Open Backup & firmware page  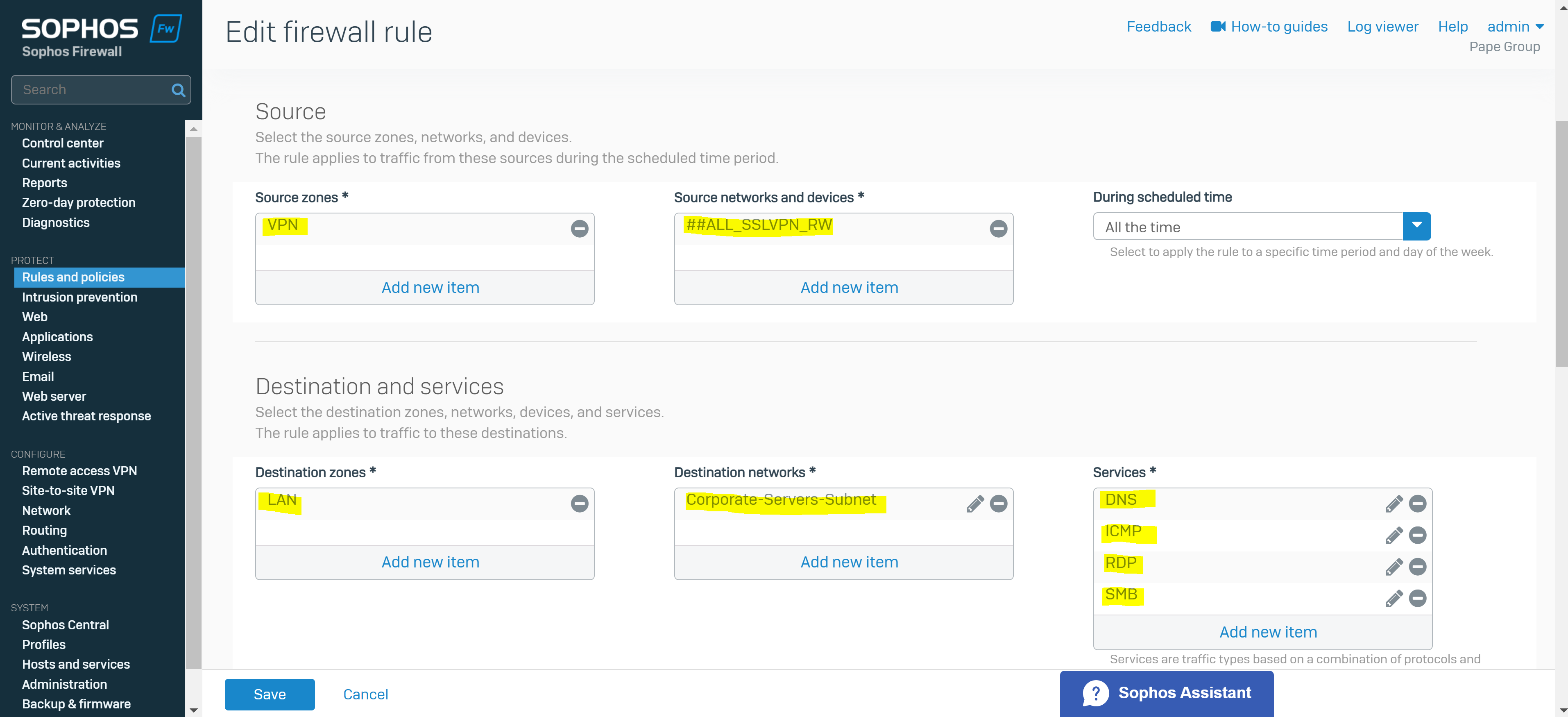tap(76, 703)
